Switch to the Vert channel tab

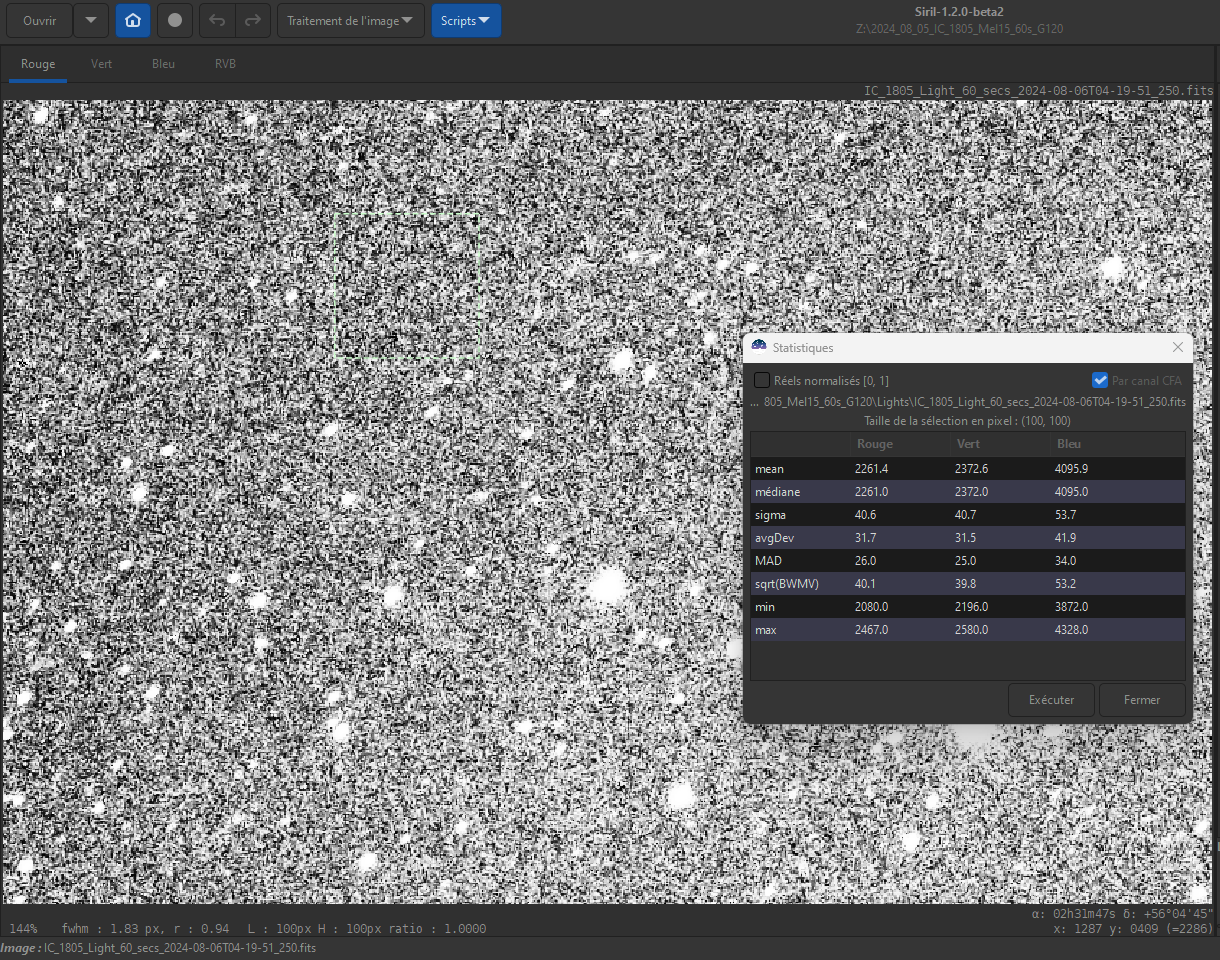101,64
